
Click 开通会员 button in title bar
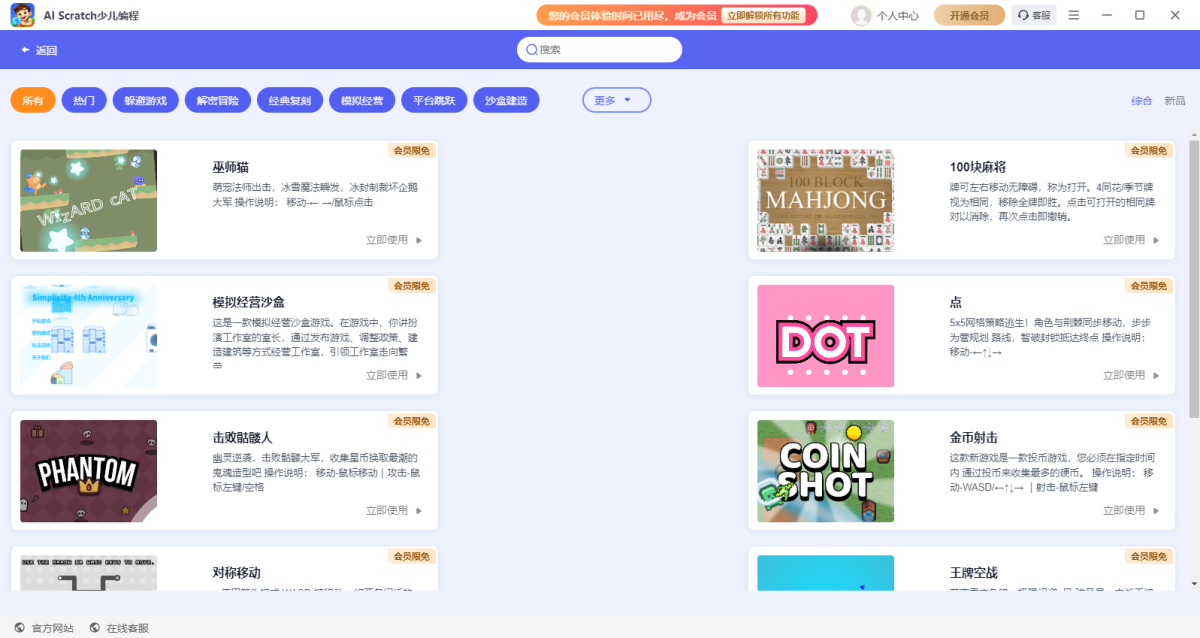(969, 15)
